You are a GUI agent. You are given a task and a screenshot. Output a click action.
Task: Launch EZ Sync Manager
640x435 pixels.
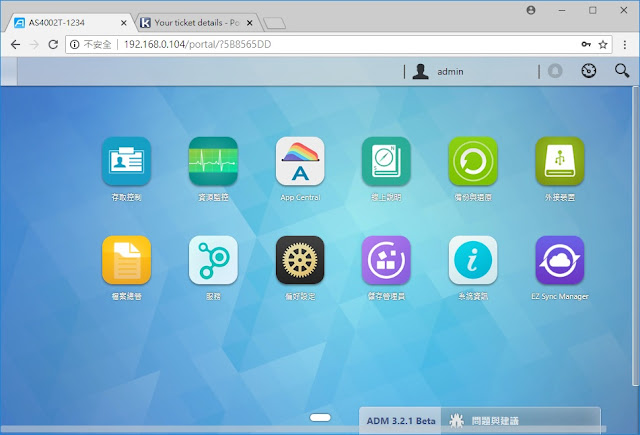click(560, 260)
